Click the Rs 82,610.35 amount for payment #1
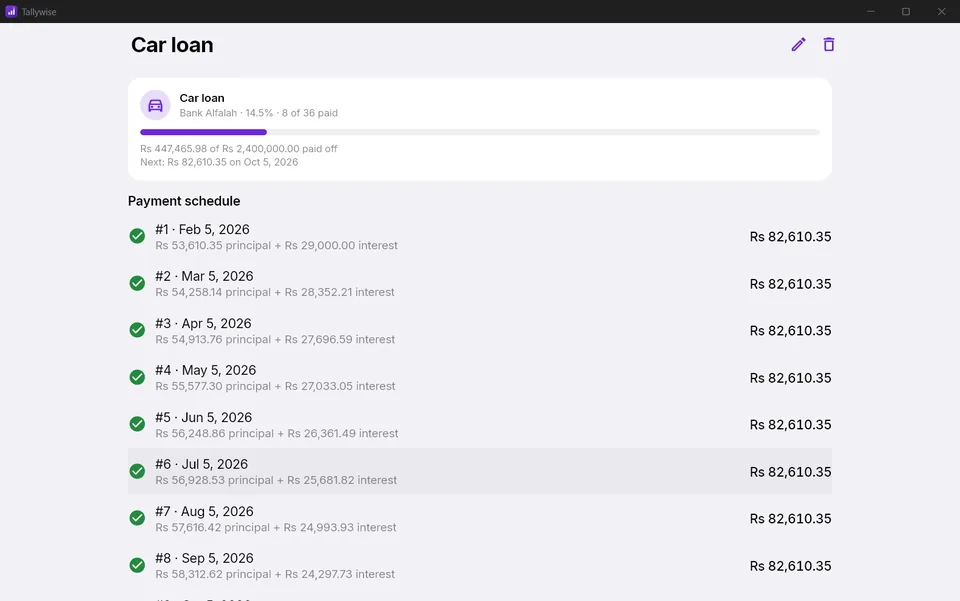 (x=790, y=237)
